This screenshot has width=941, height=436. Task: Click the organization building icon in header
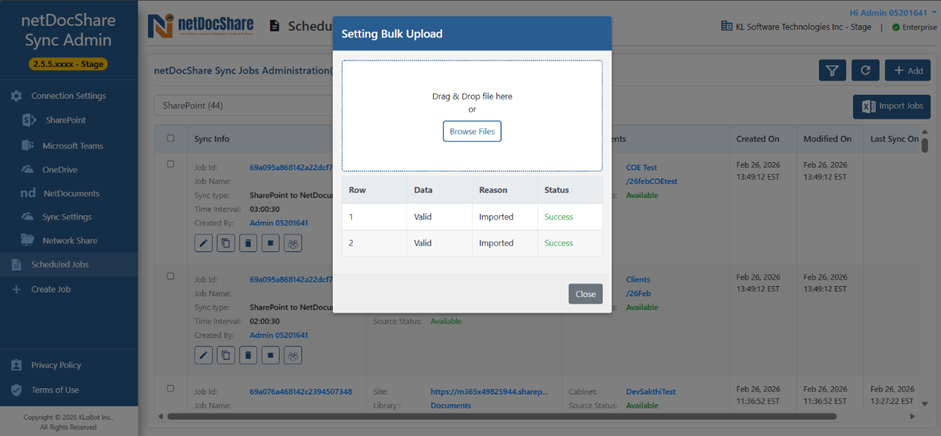pyautogui.click(x=726, y=26)
